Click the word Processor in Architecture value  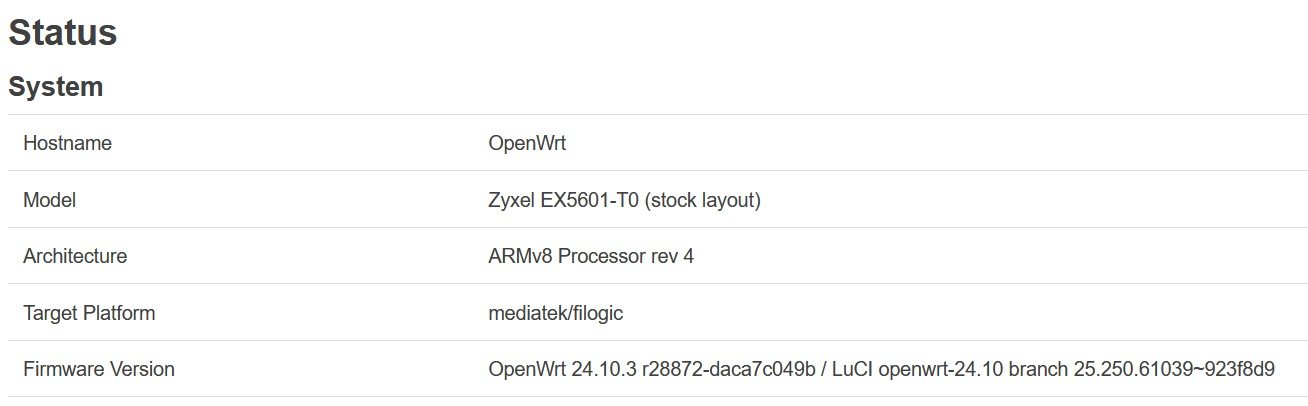click(x=600, y=256)
